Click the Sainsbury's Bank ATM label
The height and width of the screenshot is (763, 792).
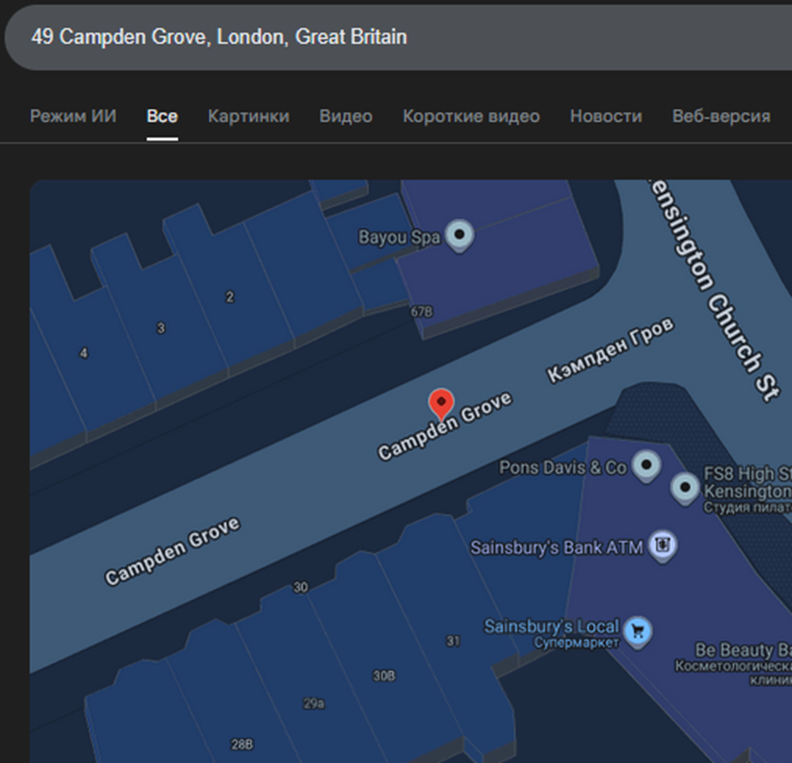557,547
